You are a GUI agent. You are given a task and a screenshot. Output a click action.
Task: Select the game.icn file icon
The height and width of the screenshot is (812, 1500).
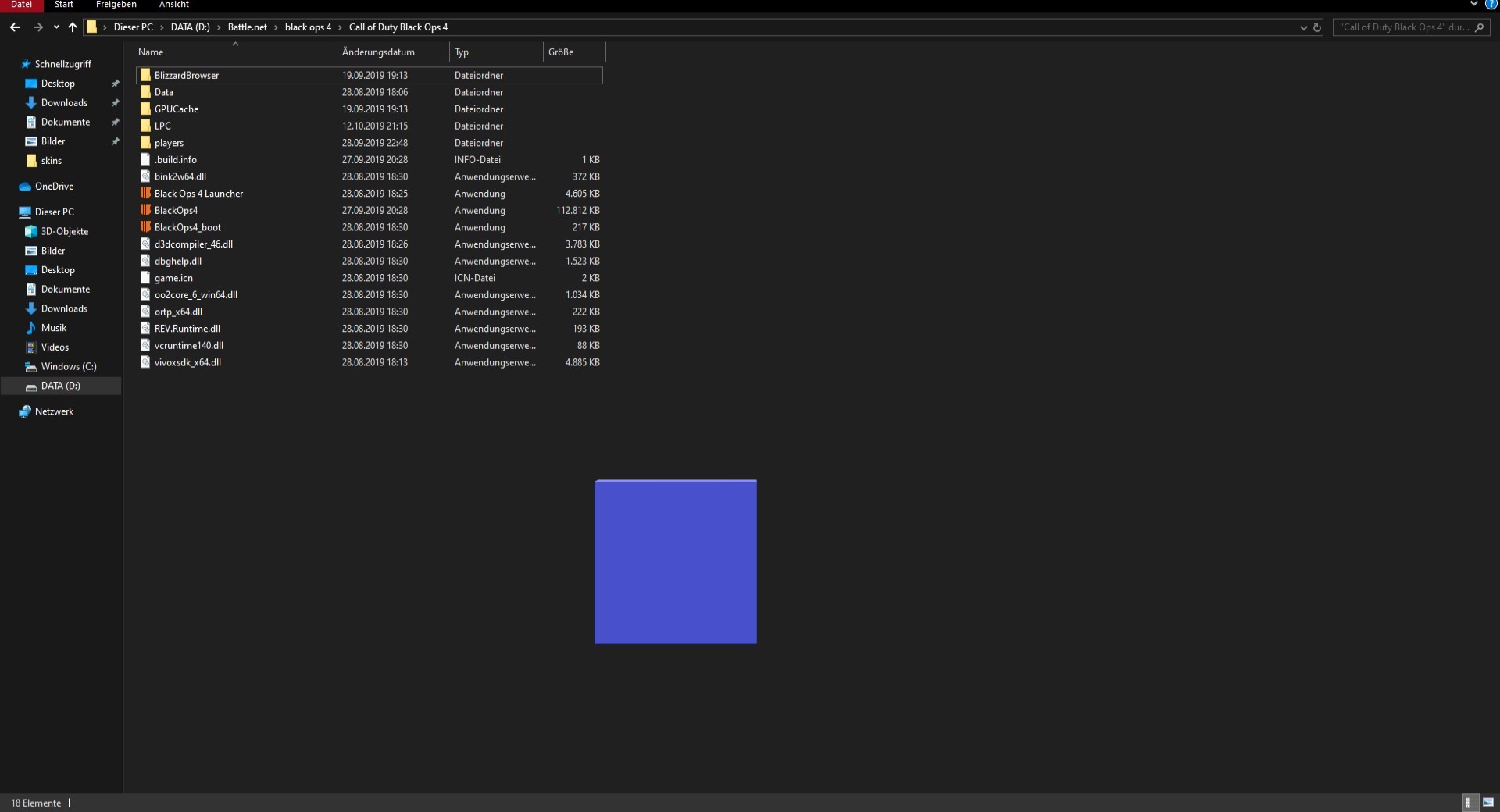coord(145,278)
